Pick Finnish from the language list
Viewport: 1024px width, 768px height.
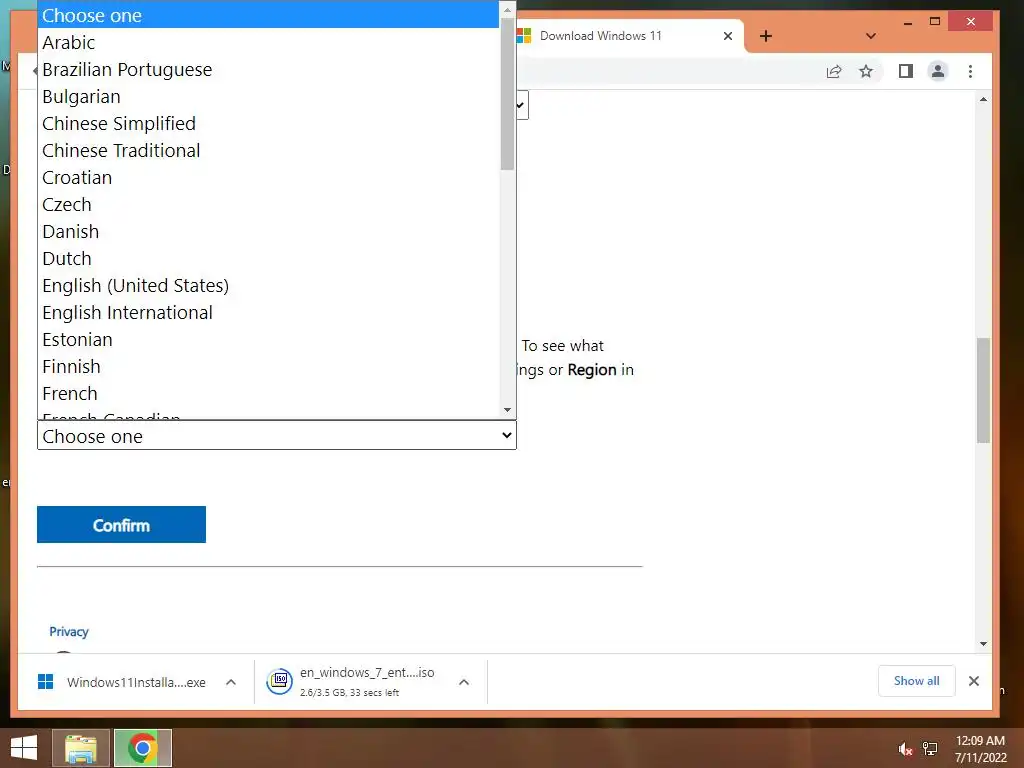tap(268, 366)
